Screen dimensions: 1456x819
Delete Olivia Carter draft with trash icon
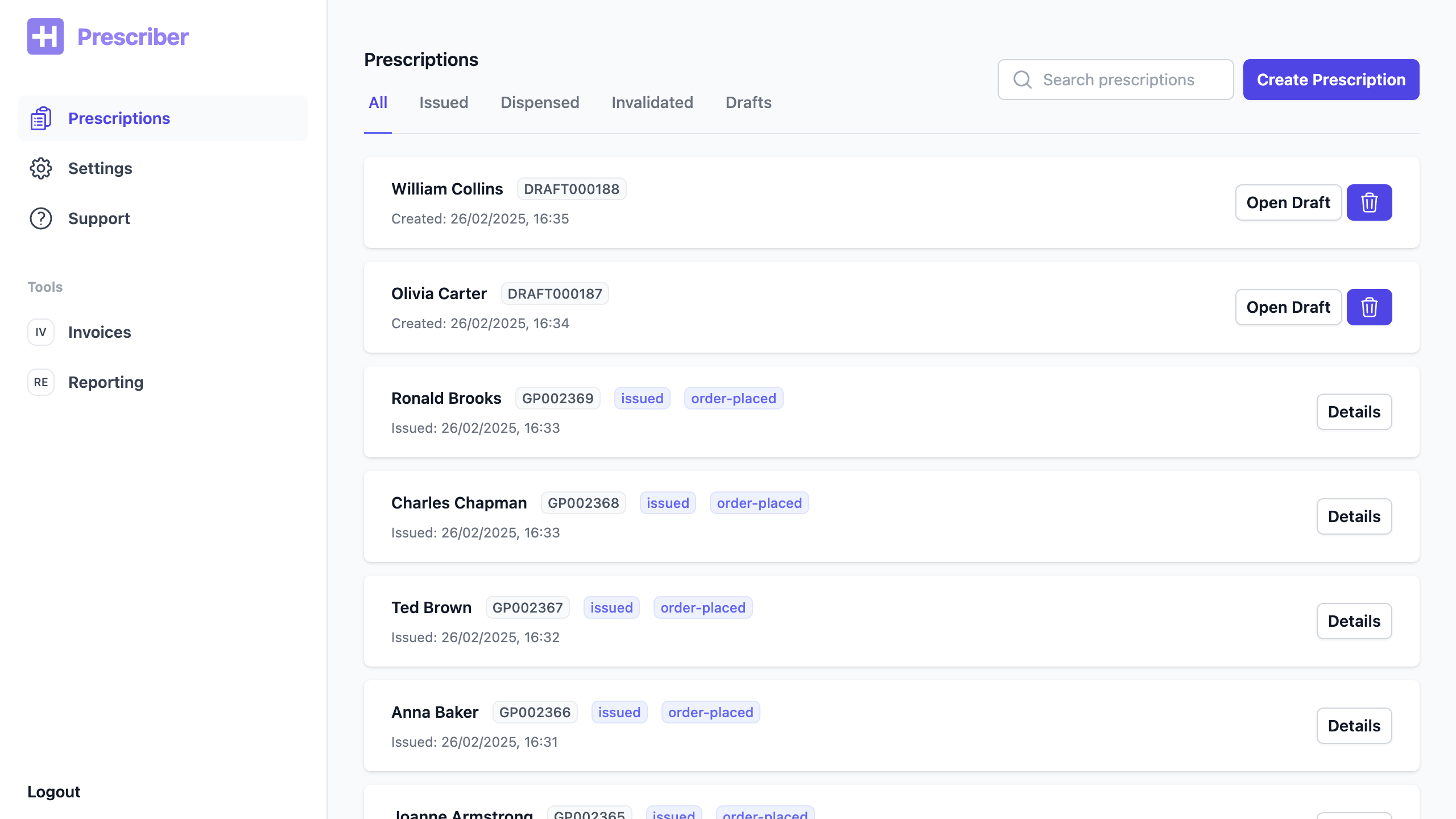pyautogui.click(x=1369, y=307)
